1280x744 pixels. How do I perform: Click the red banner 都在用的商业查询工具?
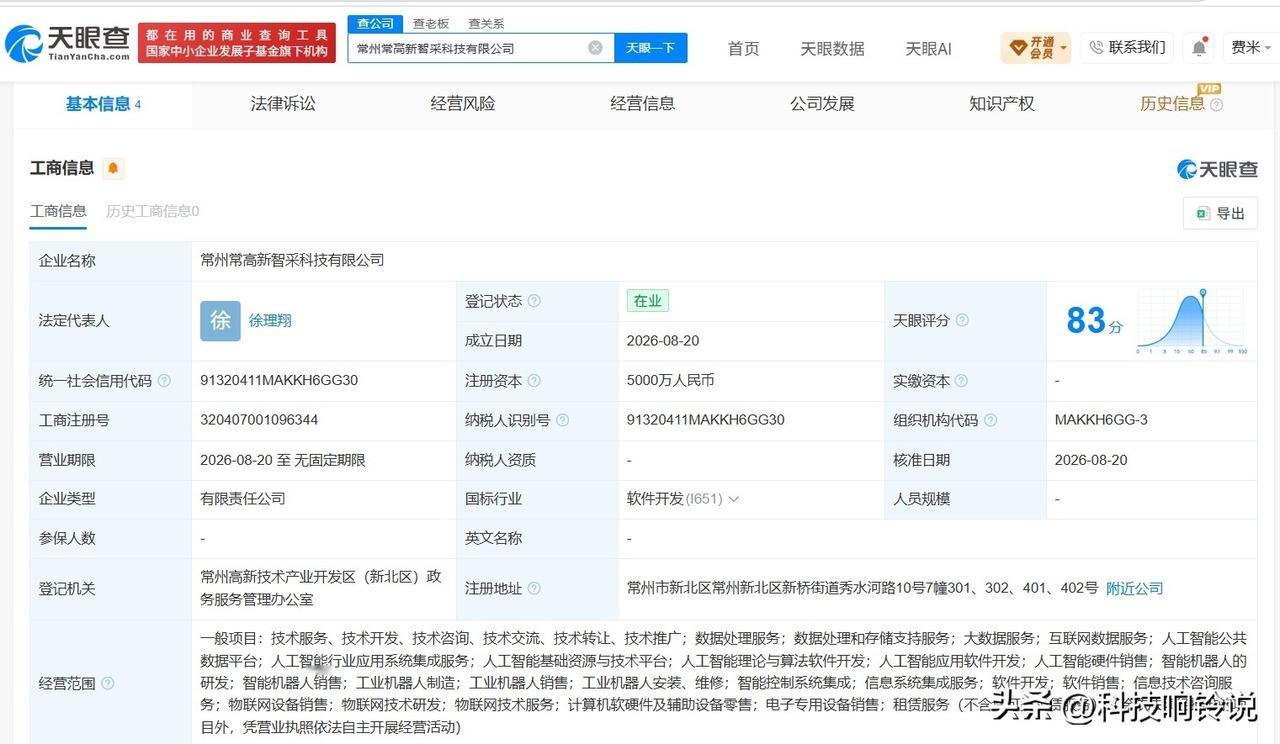[237, 43]
